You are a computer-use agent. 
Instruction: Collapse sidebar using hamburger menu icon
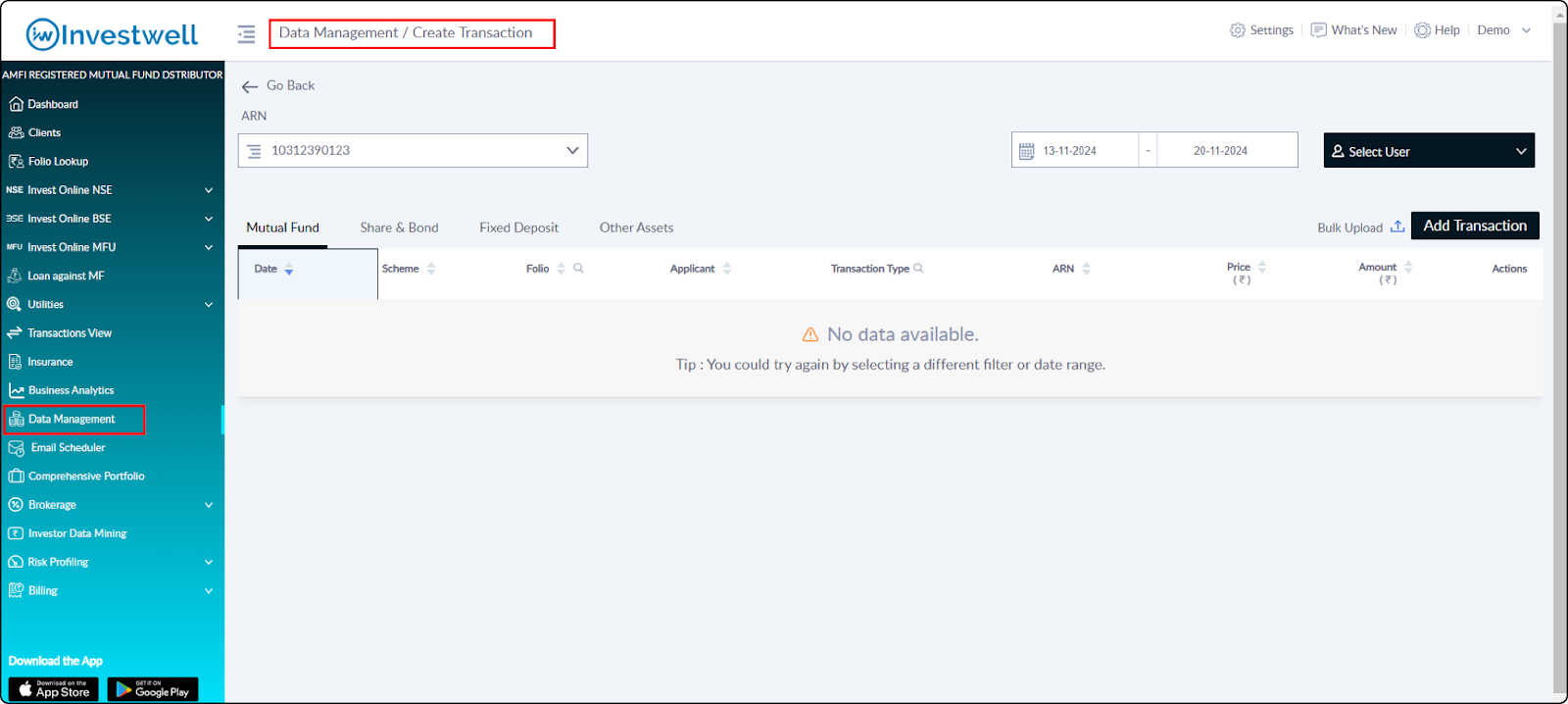click(246, 34)
